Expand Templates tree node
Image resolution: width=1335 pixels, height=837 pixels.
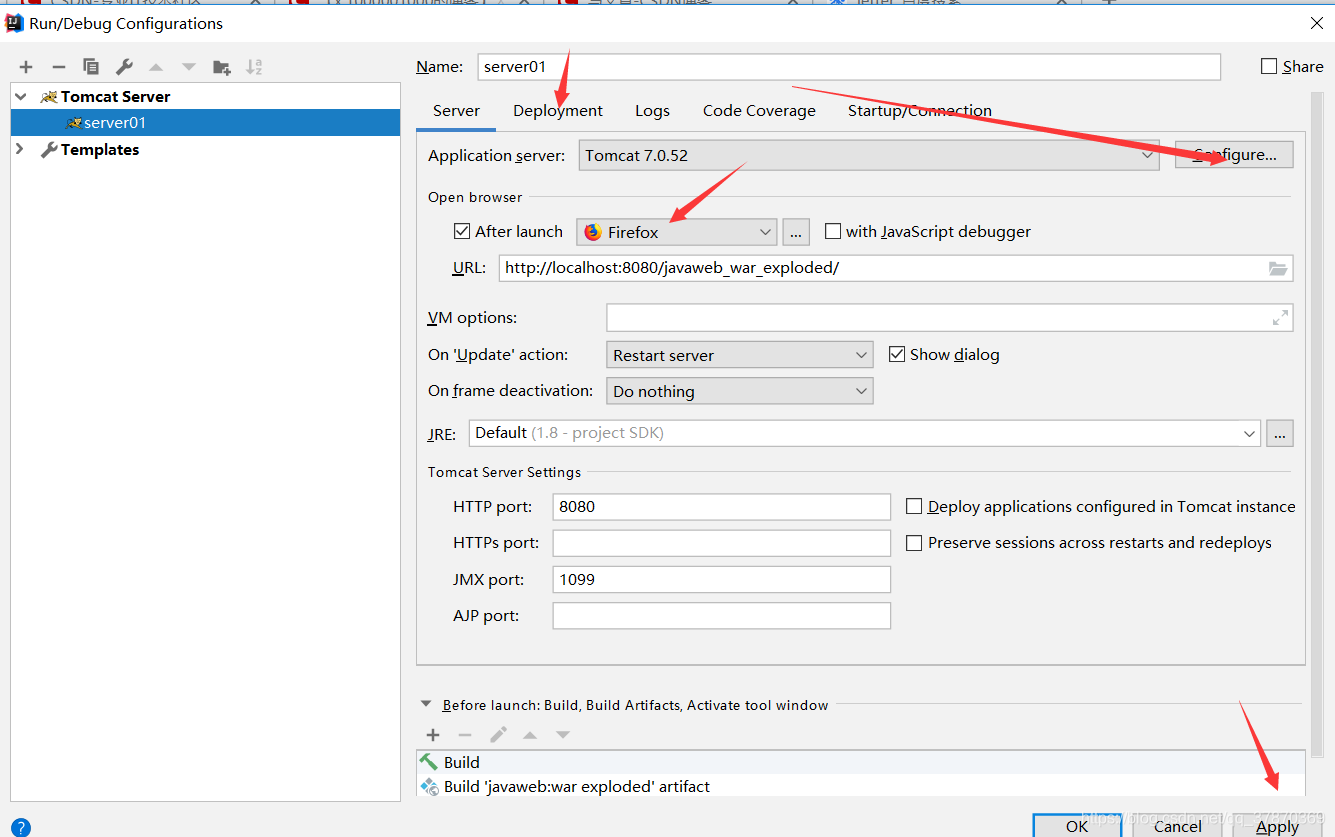(21, 149)
